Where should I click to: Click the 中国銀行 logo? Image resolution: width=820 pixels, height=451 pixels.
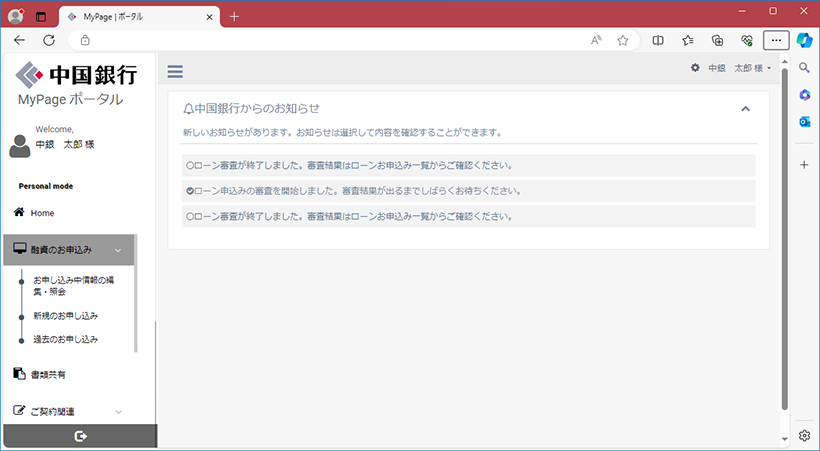[76, 76]
